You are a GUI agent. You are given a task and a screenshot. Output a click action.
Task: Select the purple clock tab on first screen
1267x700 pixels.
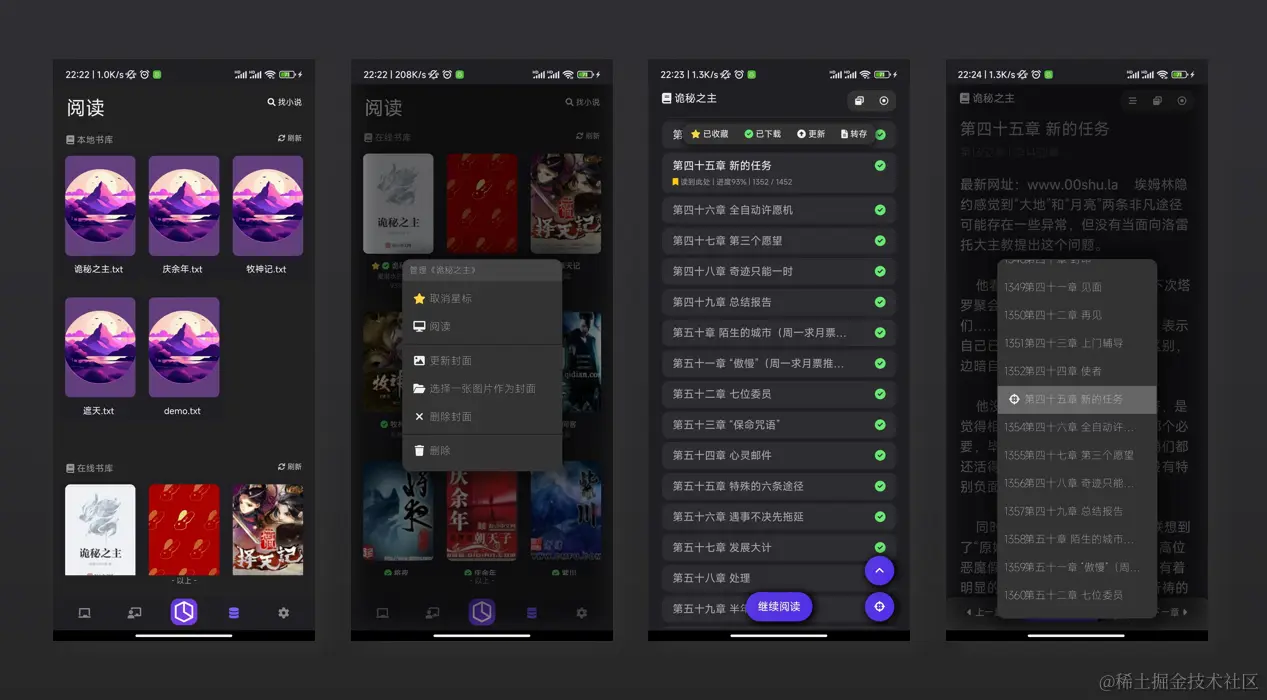click(x=184, y=612)
